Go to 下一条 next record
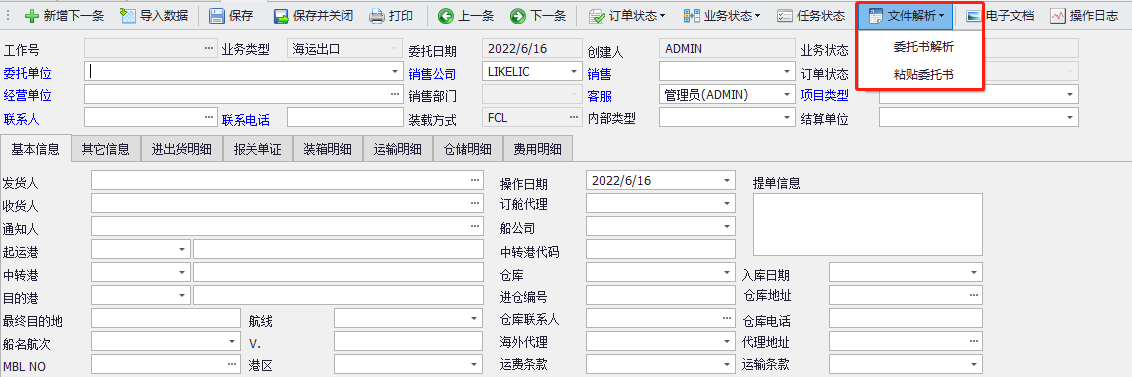 pos(538,15)
